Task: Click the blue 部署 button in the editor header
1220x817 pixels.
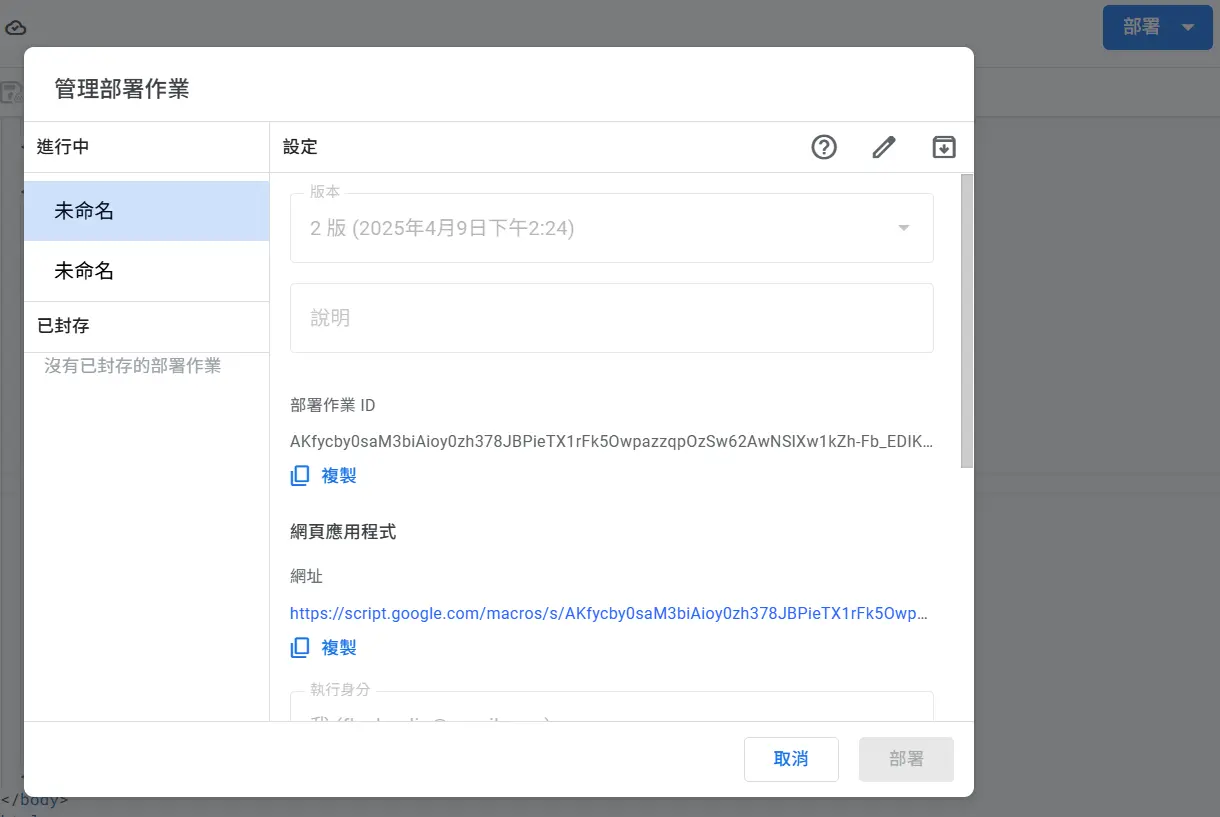Action: click(1140, 28)
